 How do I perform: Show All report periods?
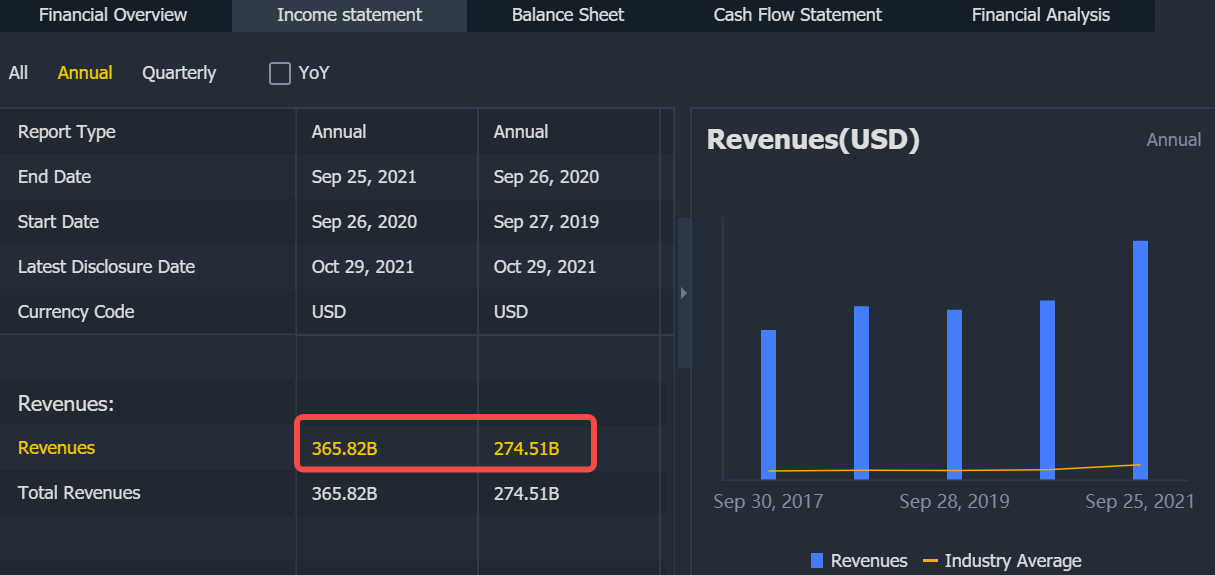[18, 73]
